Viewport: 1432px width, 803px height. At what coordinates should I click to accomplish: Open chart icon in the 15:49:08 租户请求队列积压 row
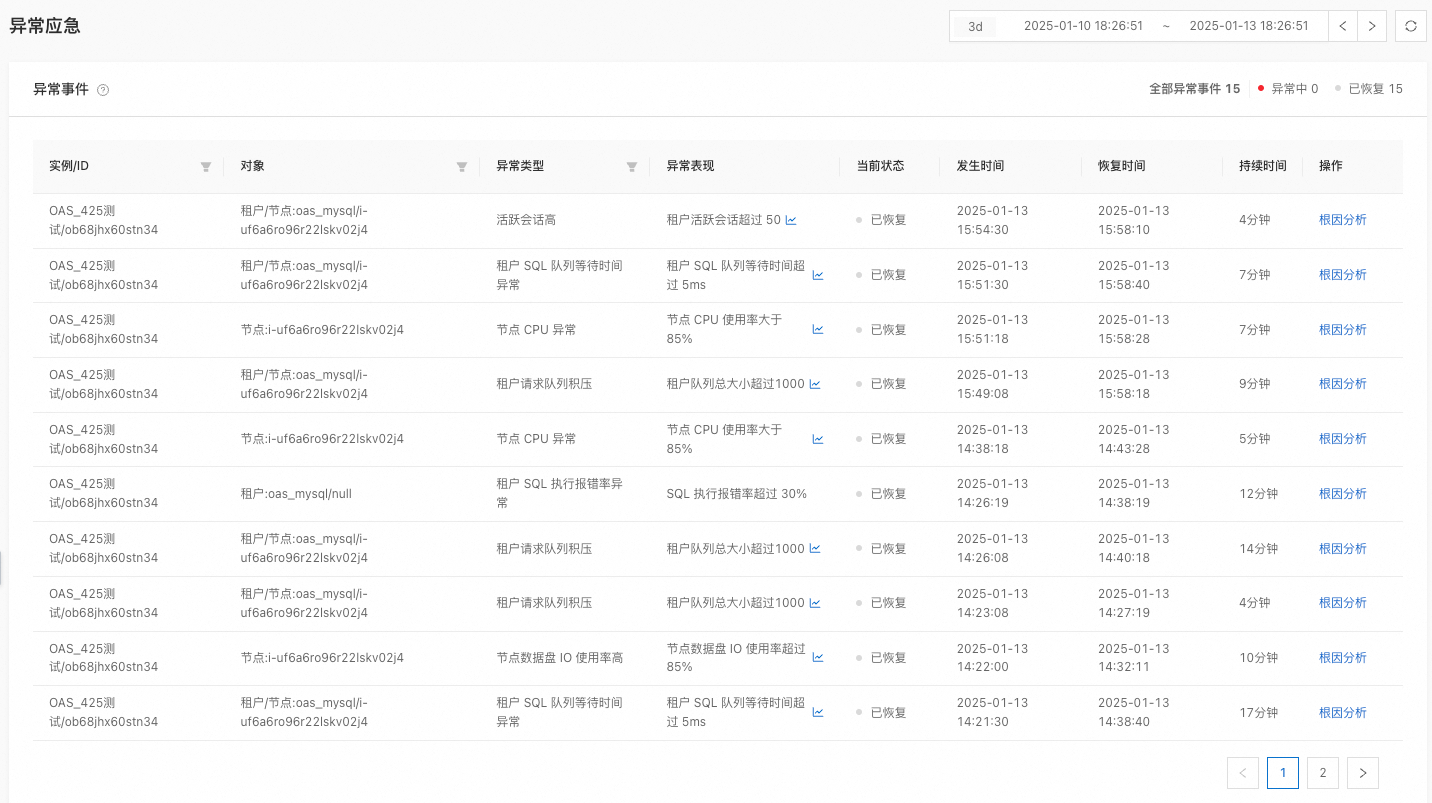(x=815, y=384)
